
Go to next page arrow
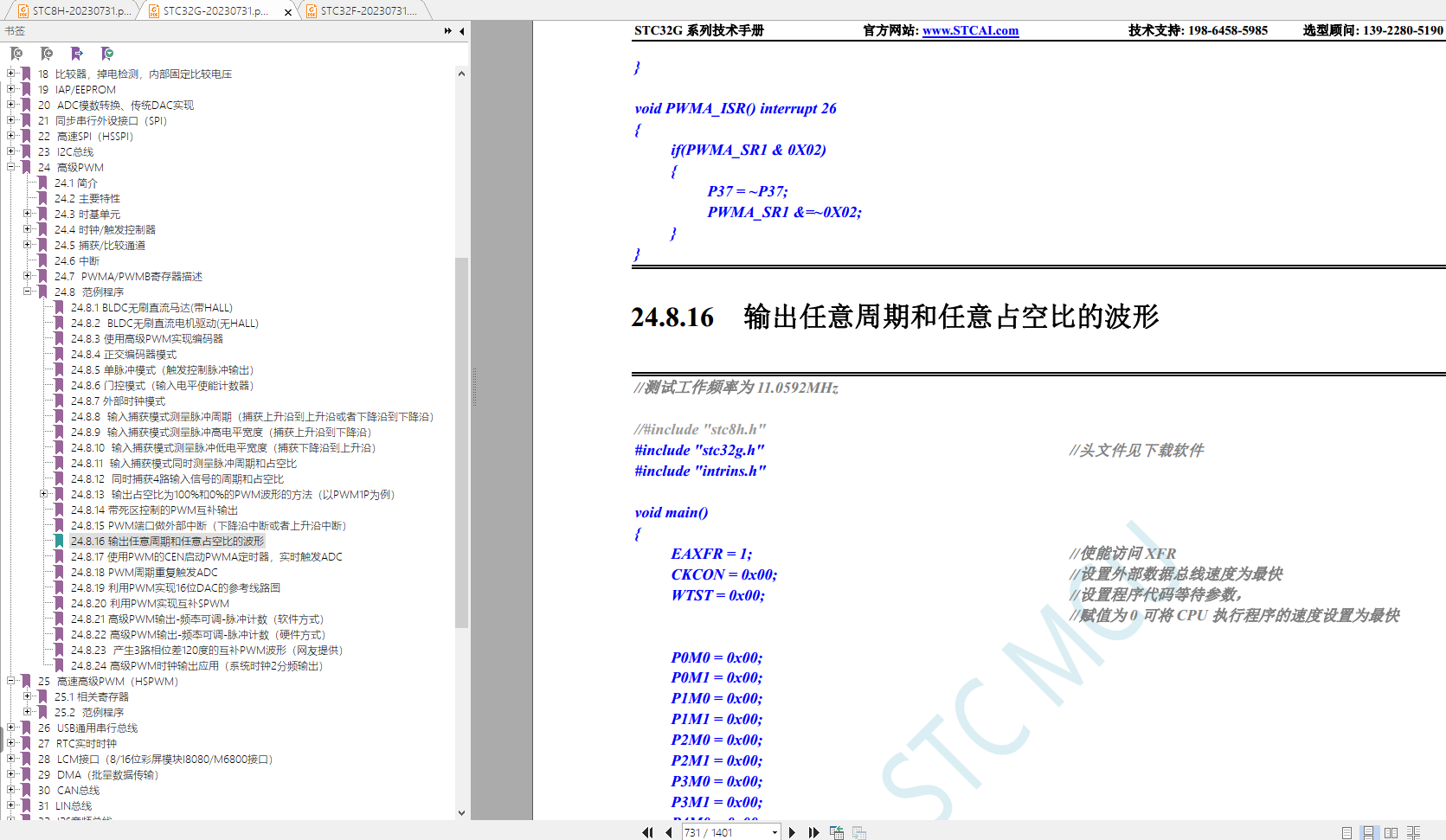[x=792, y=832]
